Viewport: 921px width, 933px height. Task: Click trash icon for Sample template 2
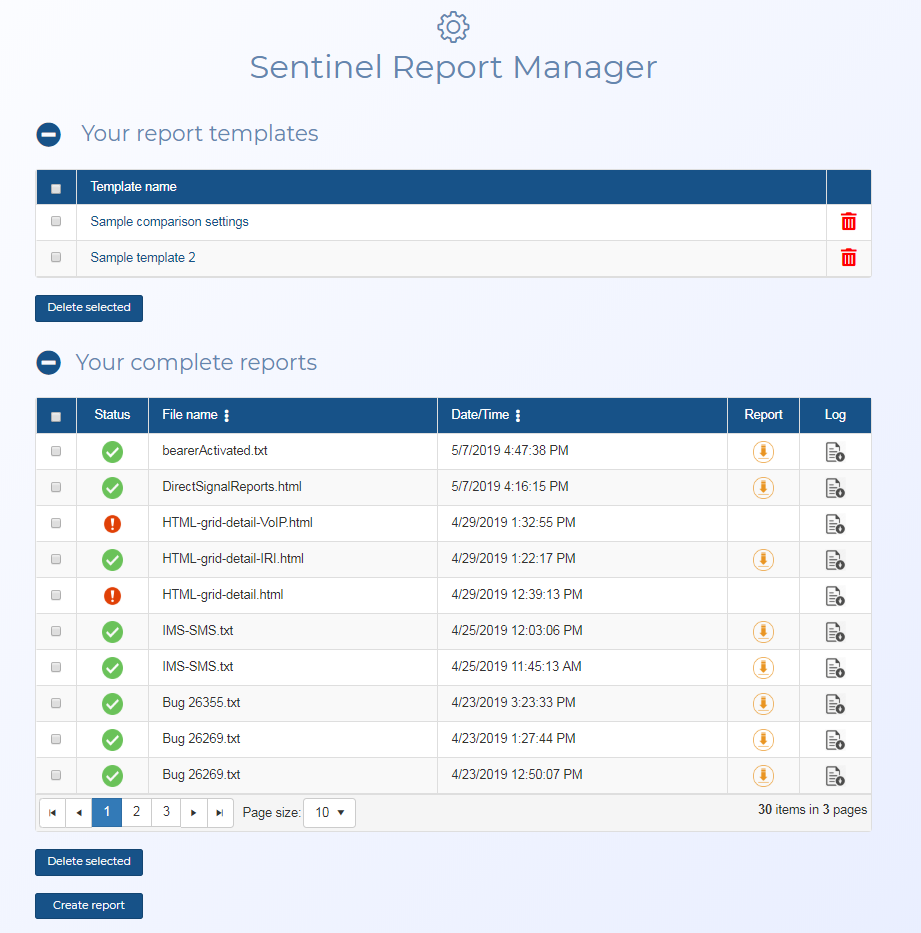[848, 258]
